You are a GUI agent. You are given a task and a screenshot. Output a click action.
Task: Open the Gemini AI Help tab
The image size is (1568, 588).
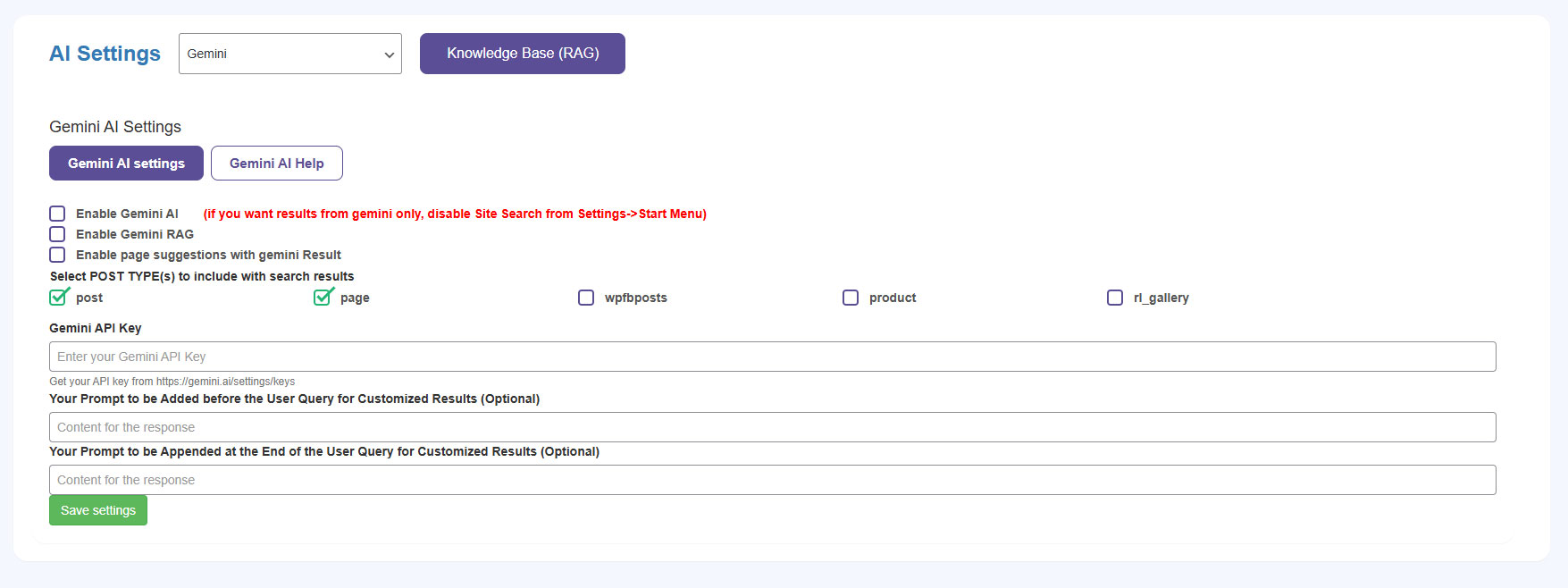276,164
